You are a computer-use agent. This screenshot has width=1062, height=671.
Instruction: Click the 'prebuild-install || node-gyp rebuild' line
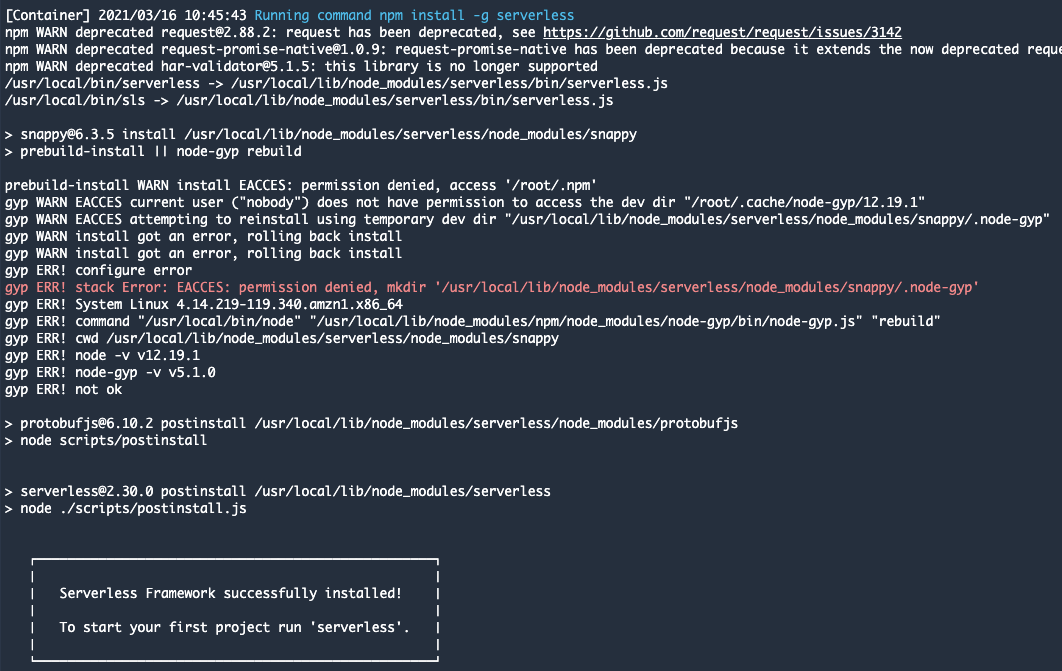click(153, 151)
